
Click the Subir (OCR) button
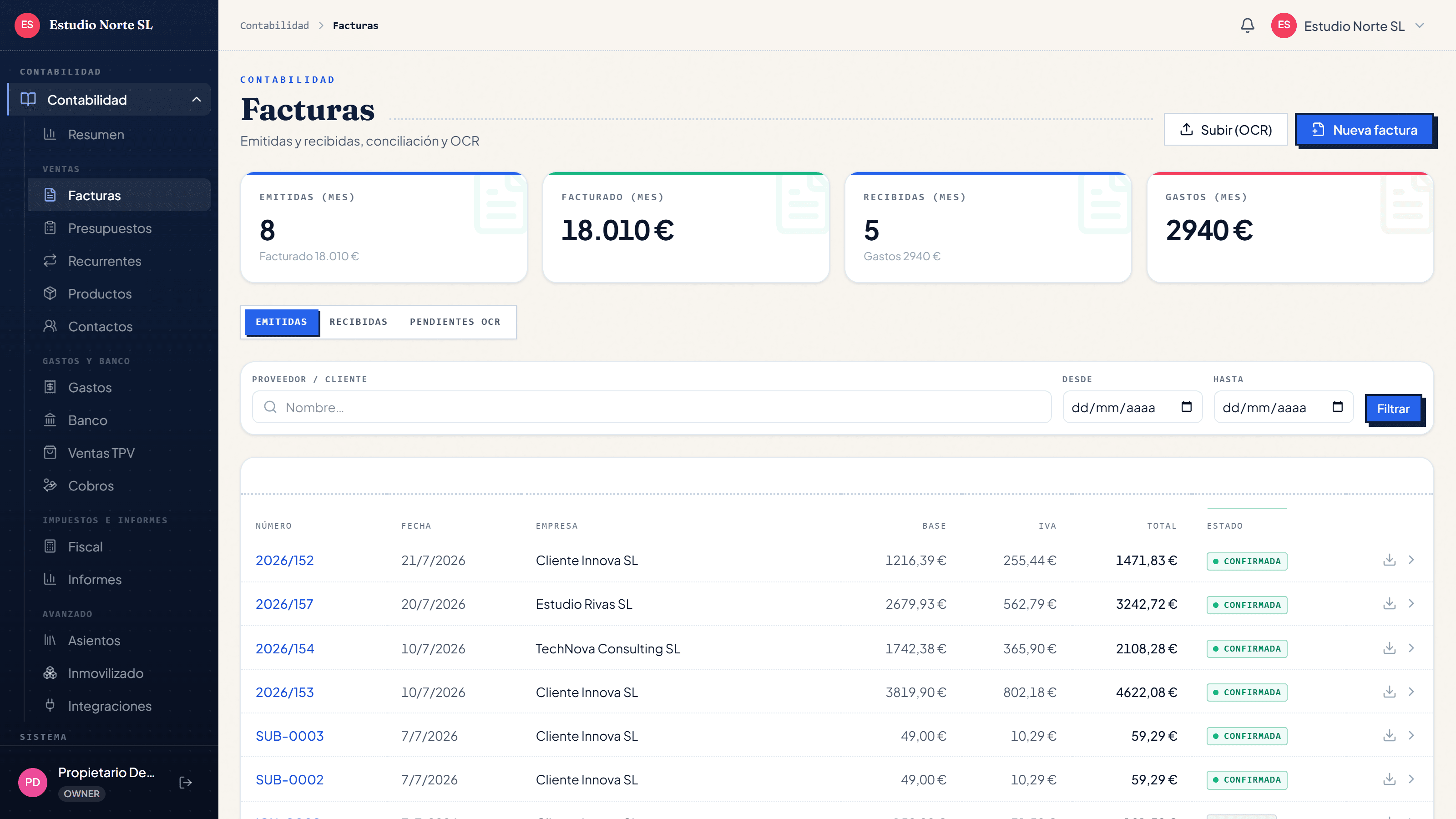[1225, 130]
